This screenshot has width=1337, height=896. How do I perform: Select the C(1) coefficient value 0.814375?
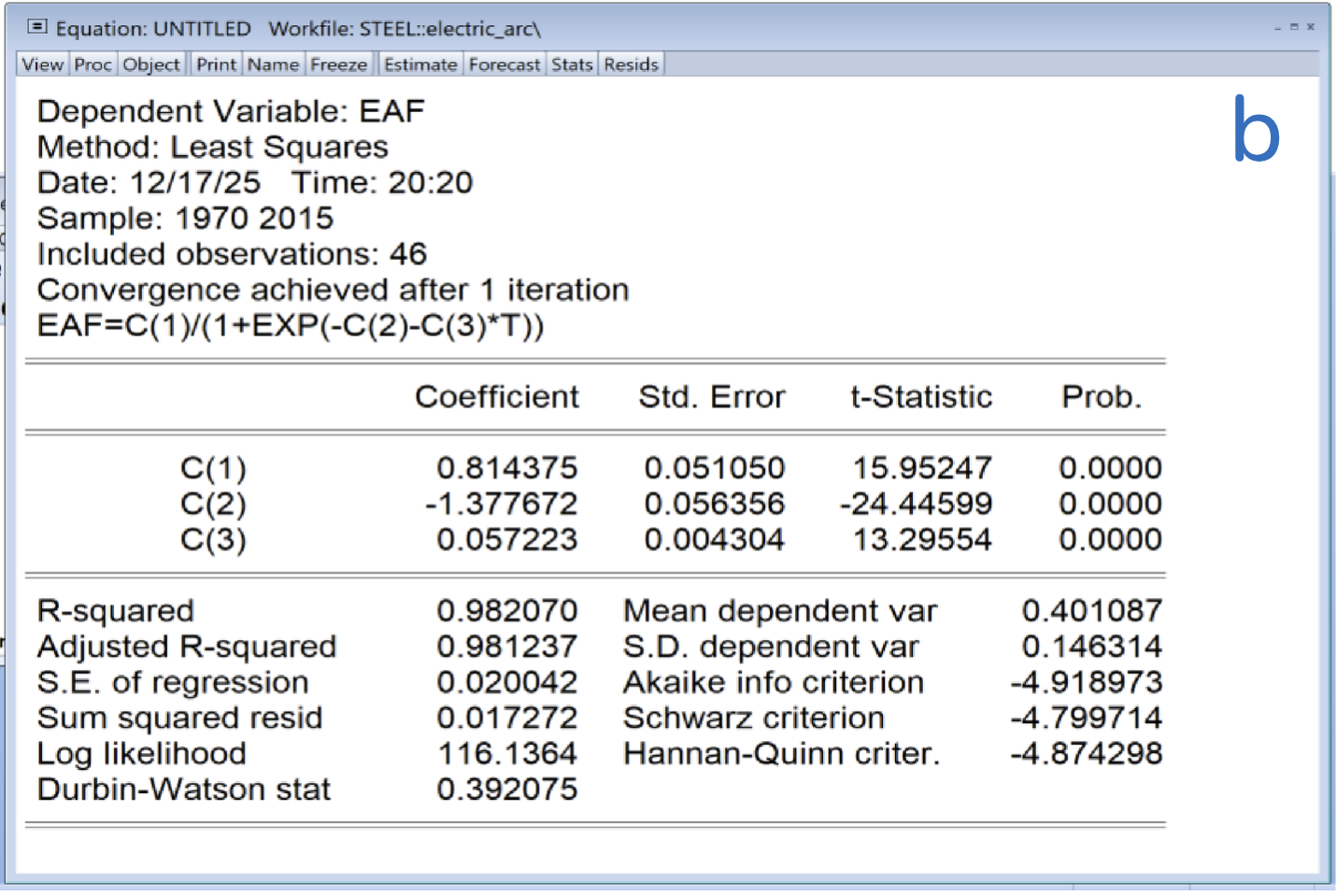tap(506, 467)
